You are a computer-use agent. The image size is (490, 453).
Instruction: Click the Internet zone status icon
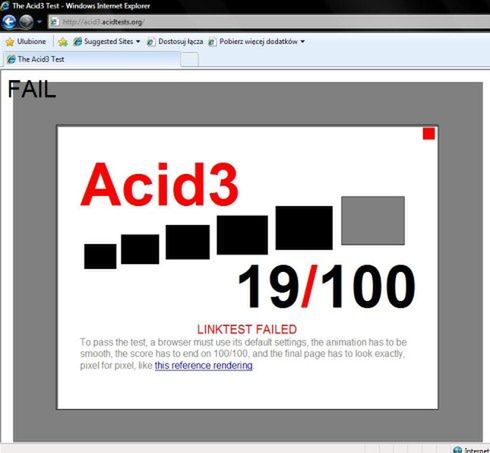(x=458, y=450)
